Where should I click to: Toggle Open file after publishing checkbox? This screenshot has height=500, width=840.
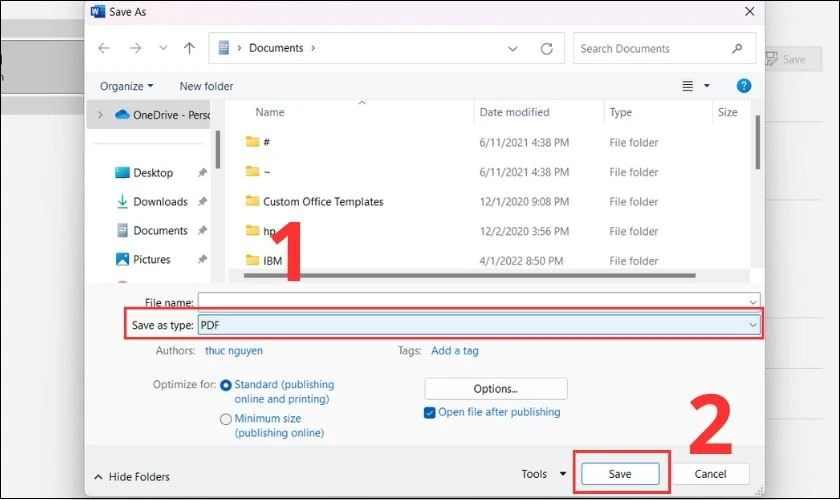429,413
